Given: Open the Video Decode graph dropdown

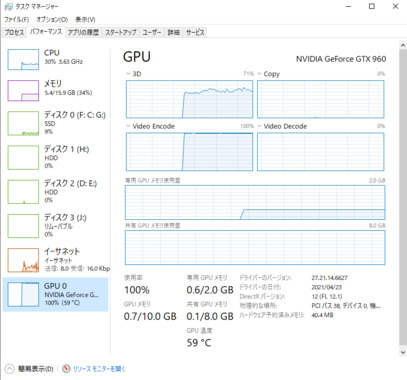Looking at the screenshot, I should click(x=259, y=126).
